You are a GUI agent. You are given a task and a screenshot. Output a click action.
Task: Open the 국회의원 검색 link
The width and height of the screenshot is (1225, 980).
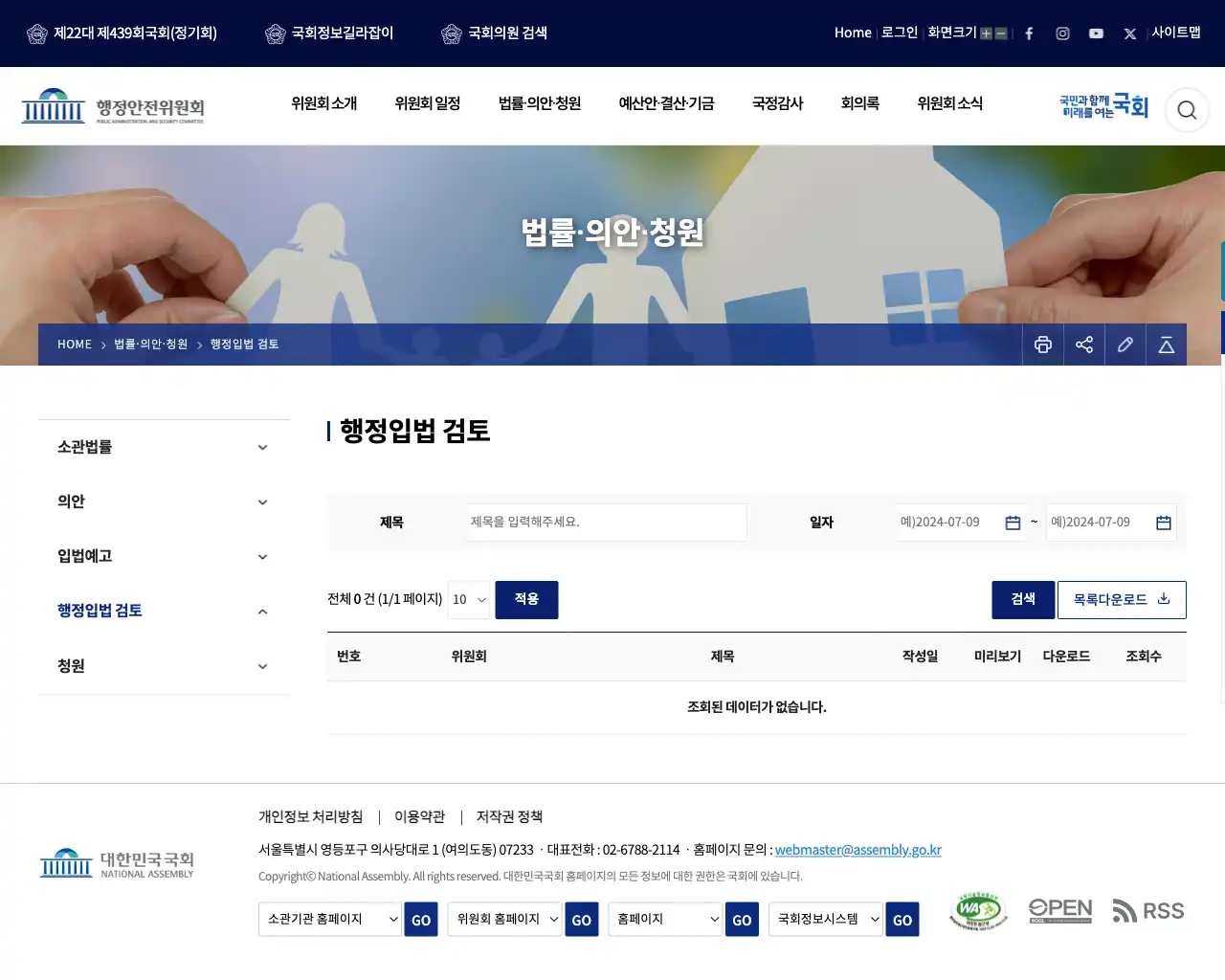pos(495,33)
